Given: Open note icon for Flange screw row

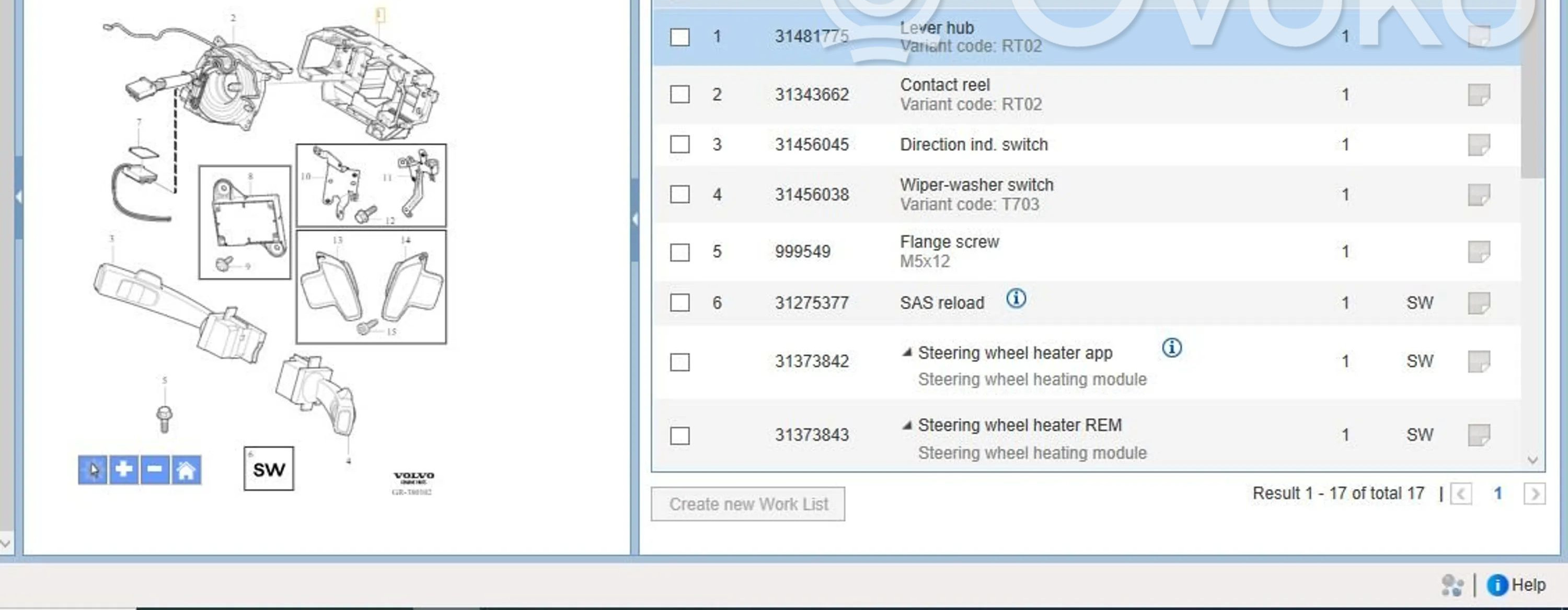Looking at the screenshot, I should tap(1479, 251).
